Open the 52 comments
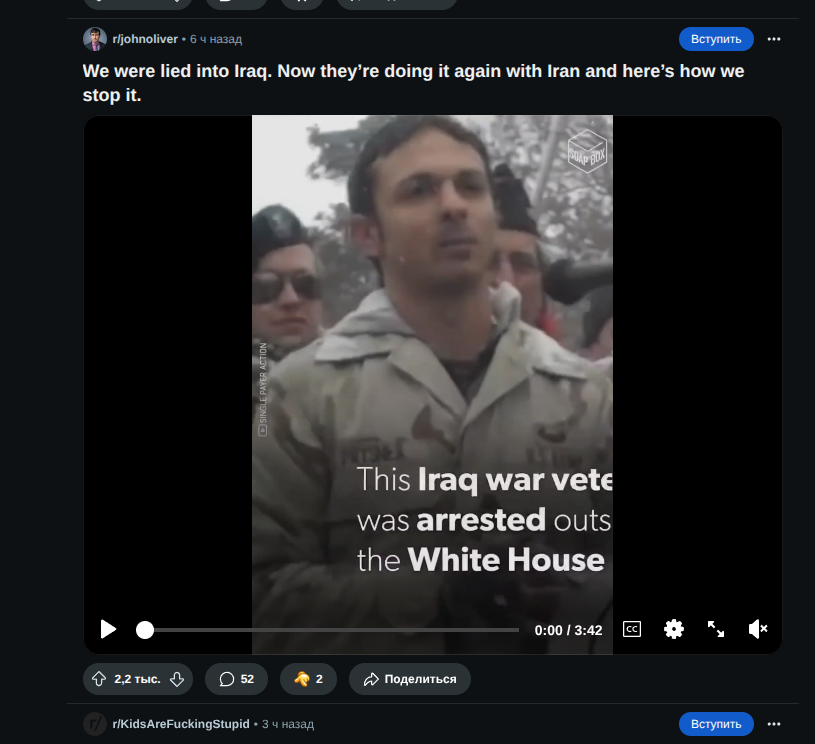 click(236, 679)
